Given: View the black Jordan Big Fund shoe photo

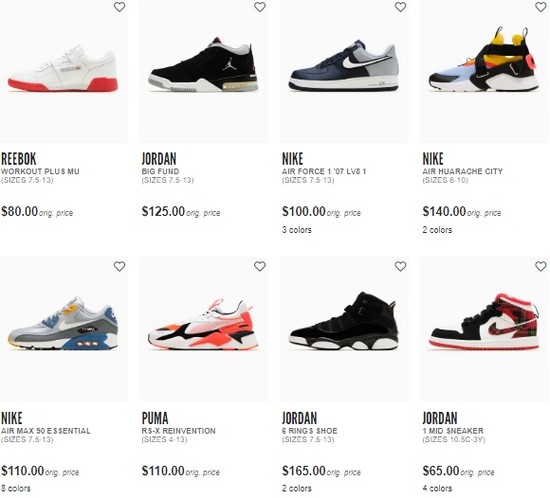Looking at the screenshot, I should click(x=203, y=65).
